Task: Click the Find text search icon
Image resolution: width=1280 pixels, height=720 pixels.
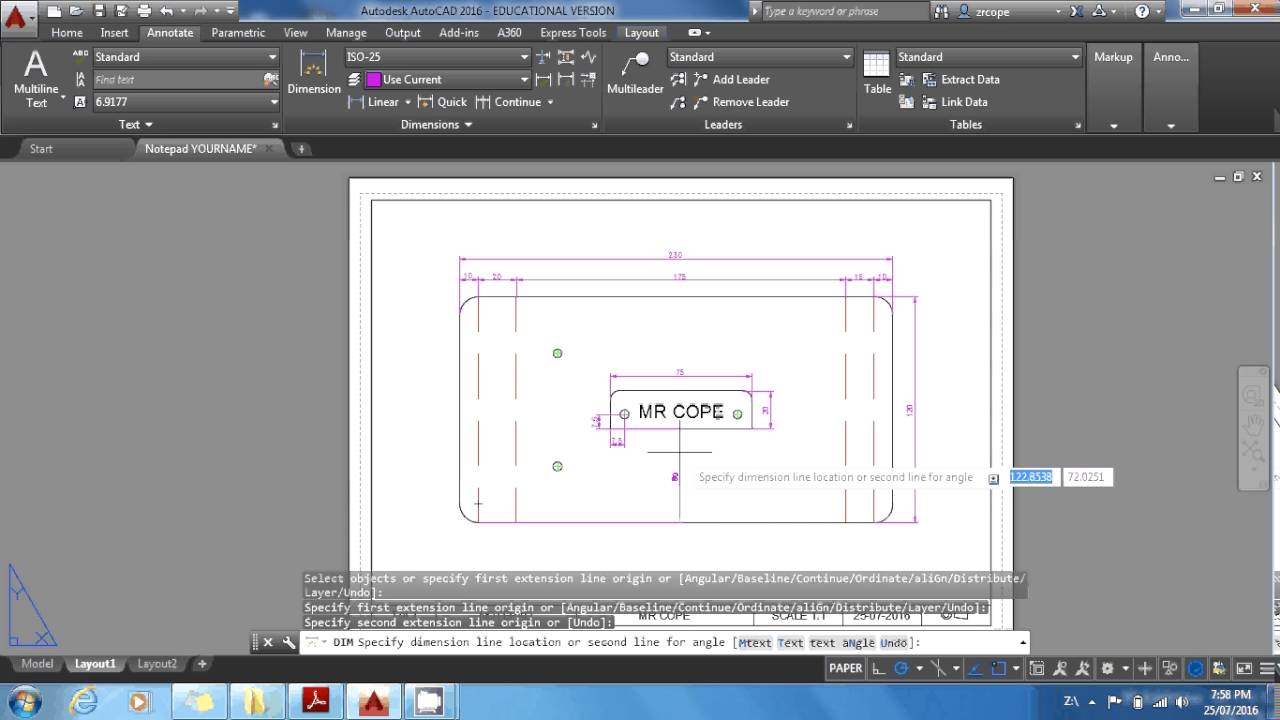Action: (271, 79)
